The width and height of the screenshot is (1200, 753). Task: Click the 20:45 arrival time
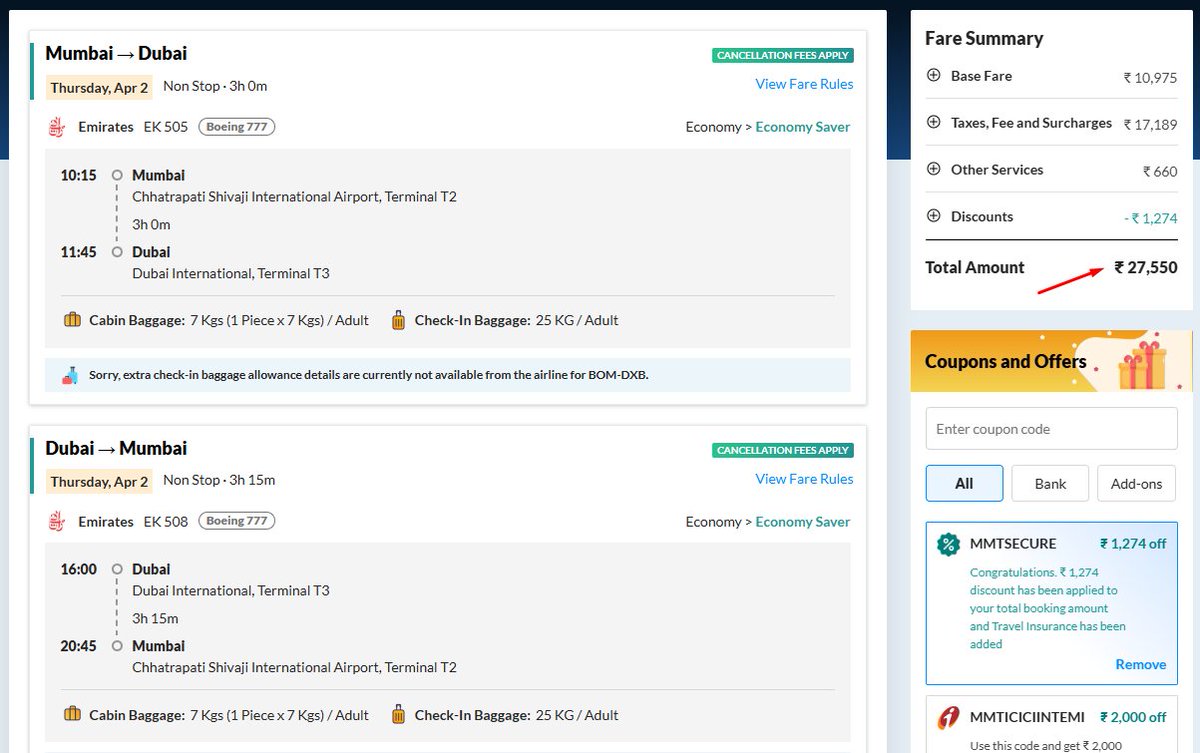(78, 646)
